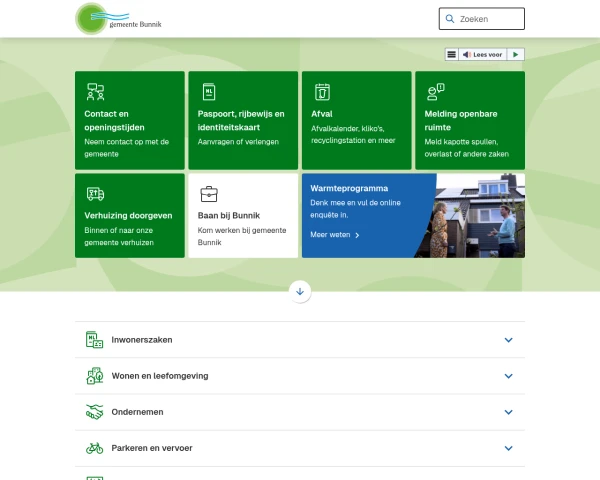This screenshot has width=600, height=480.
Task: Open Baan bij Bunnik heading
Action: point(229,216)
